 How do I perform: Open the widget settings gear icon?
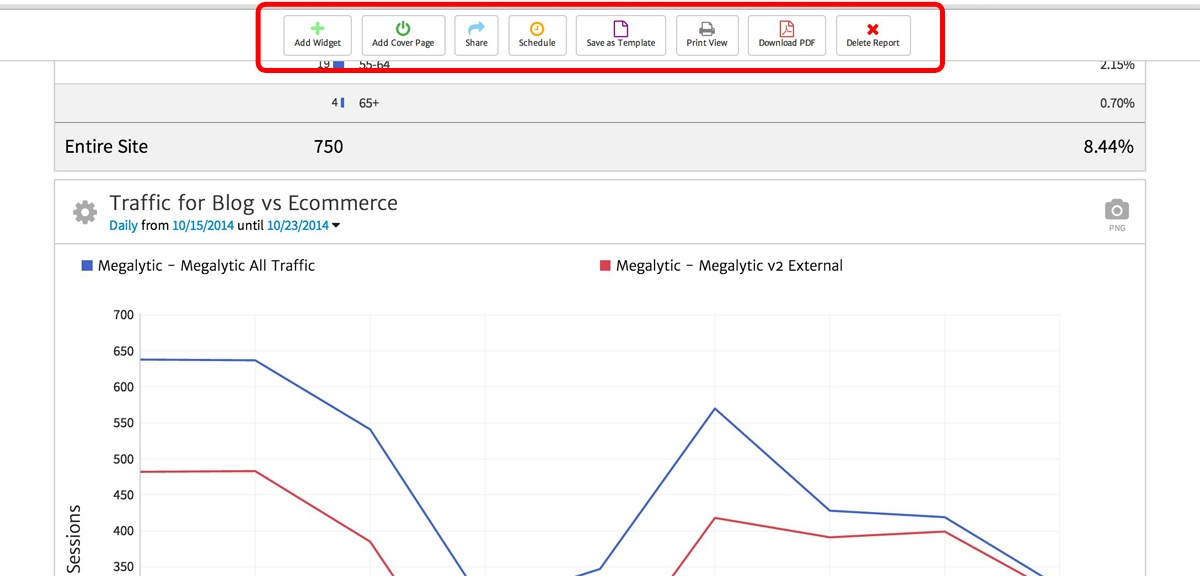[85, 211]
